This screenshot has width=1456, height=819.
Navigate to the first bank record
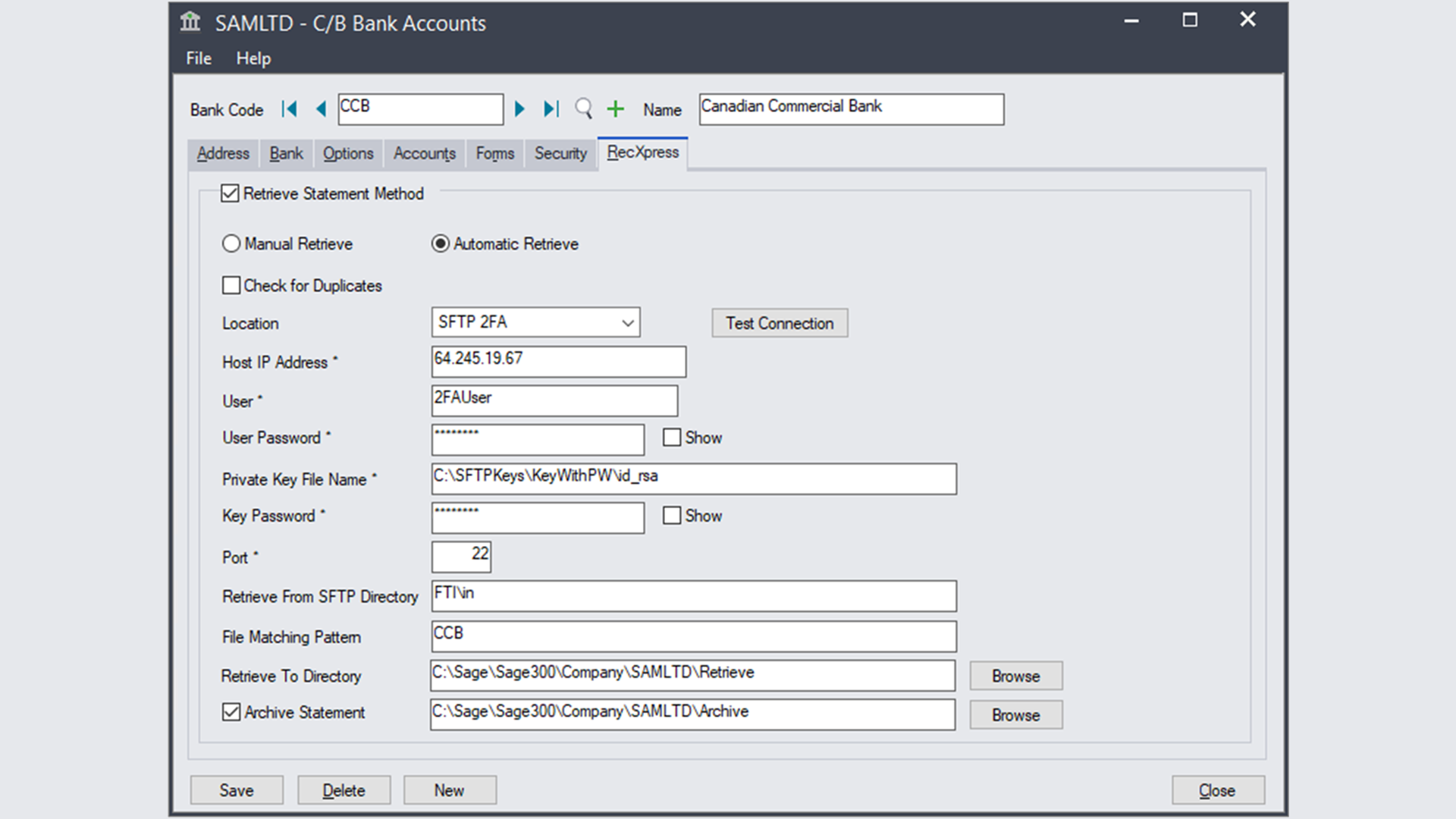tap(289, 109)
